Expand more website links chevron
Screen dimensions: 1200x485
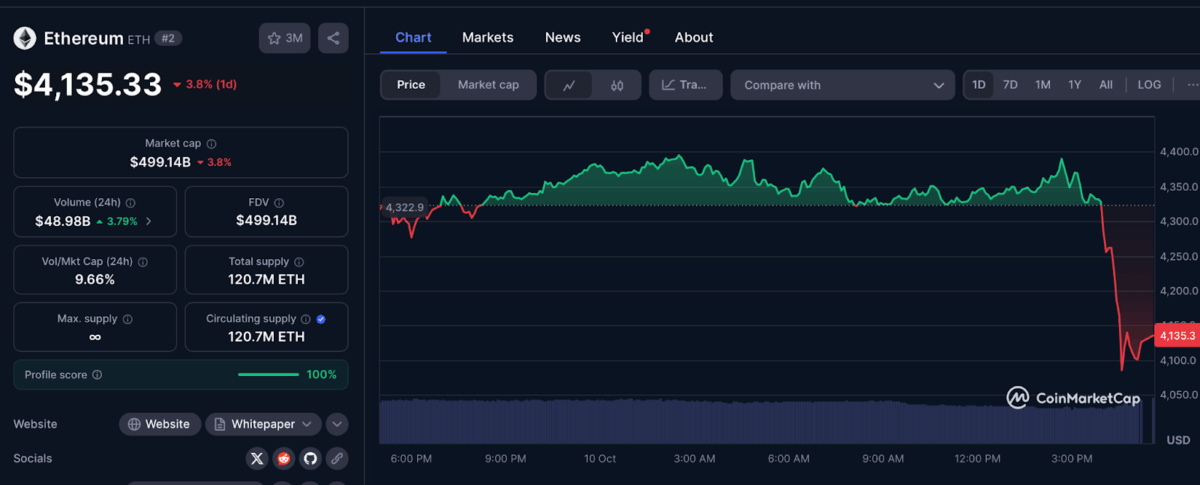coord(338,424)
